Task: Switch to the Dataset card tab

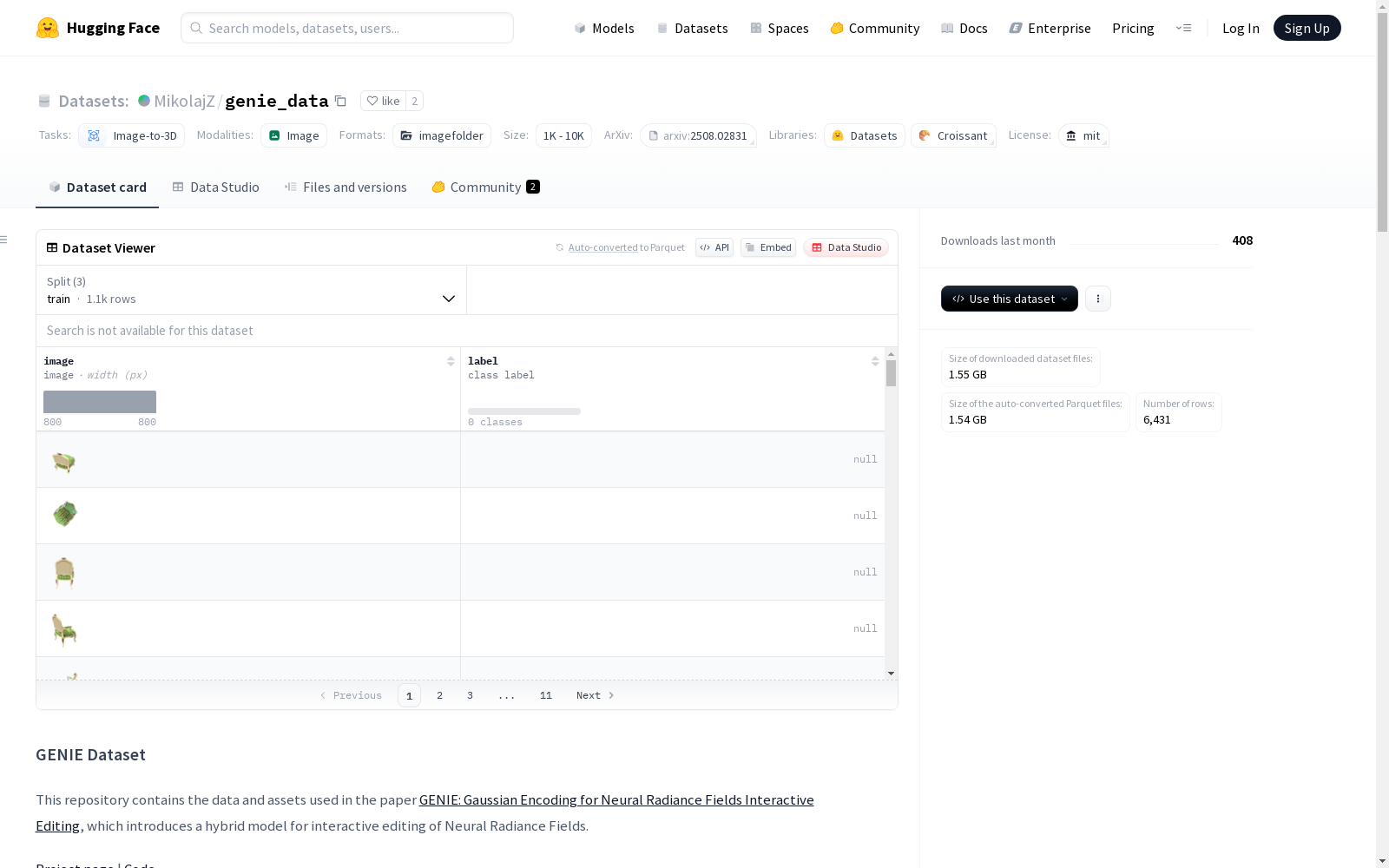Action: (x=97, y=187)
